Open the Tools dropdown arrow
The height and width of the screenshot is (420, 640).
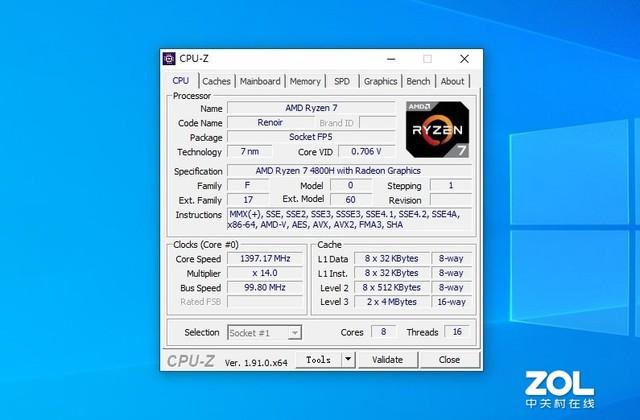pyautogui.click(x=348, y=360)
